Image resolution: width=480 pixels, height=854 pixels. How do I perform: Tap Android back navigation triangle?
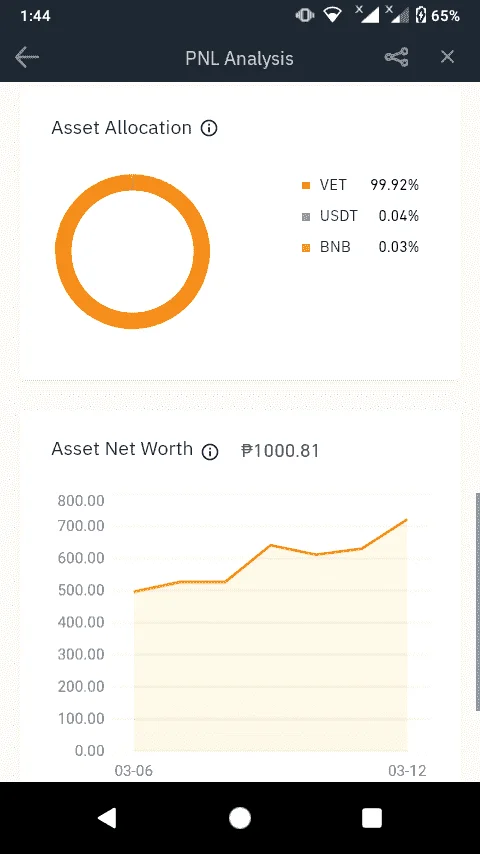click(x=107, y=818)
